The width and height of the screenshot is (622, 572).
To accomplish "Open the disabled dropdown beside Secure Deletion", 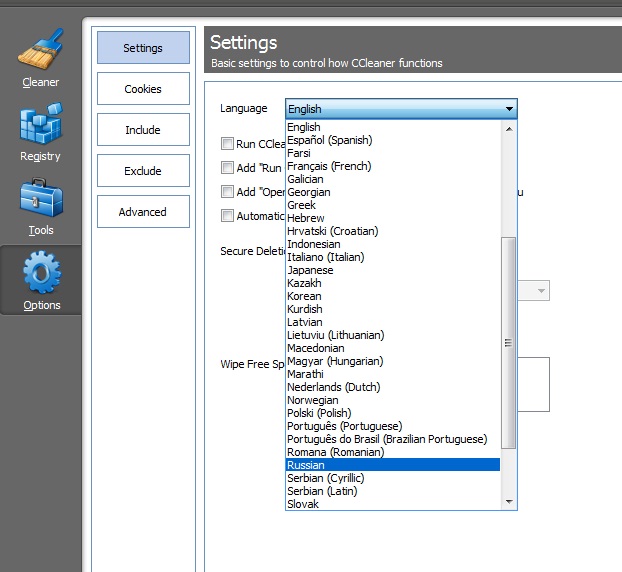I will pos(534,291).
